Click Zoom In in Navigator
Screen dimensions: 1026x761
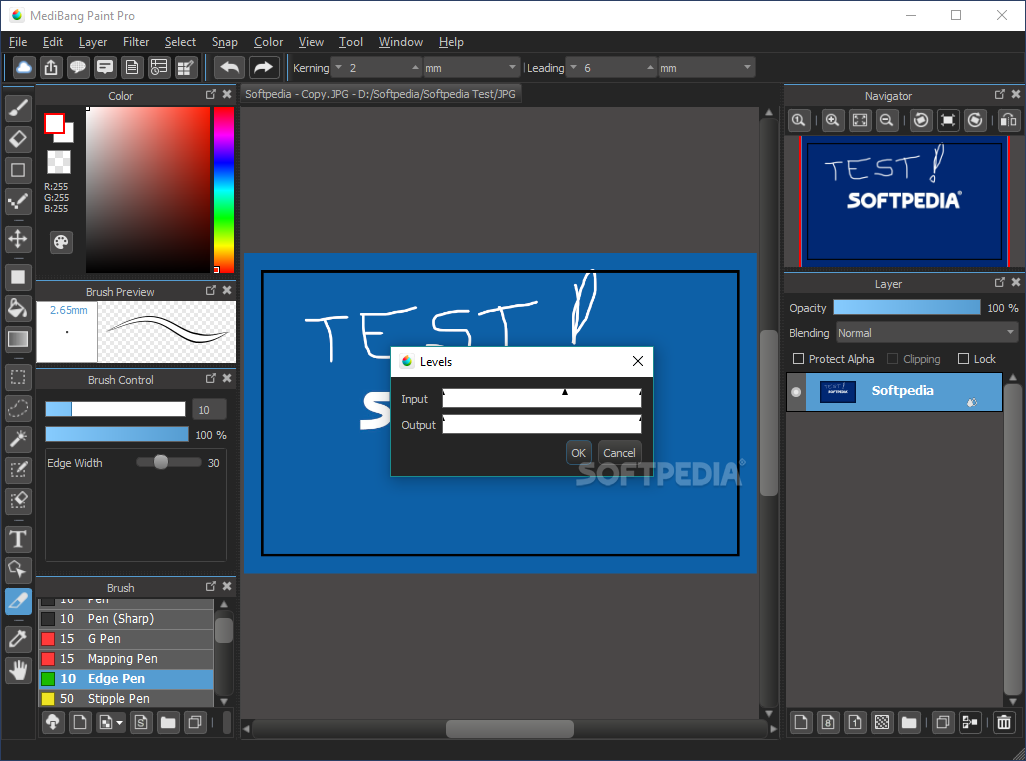pyautogui.click(x=832, y=120)
